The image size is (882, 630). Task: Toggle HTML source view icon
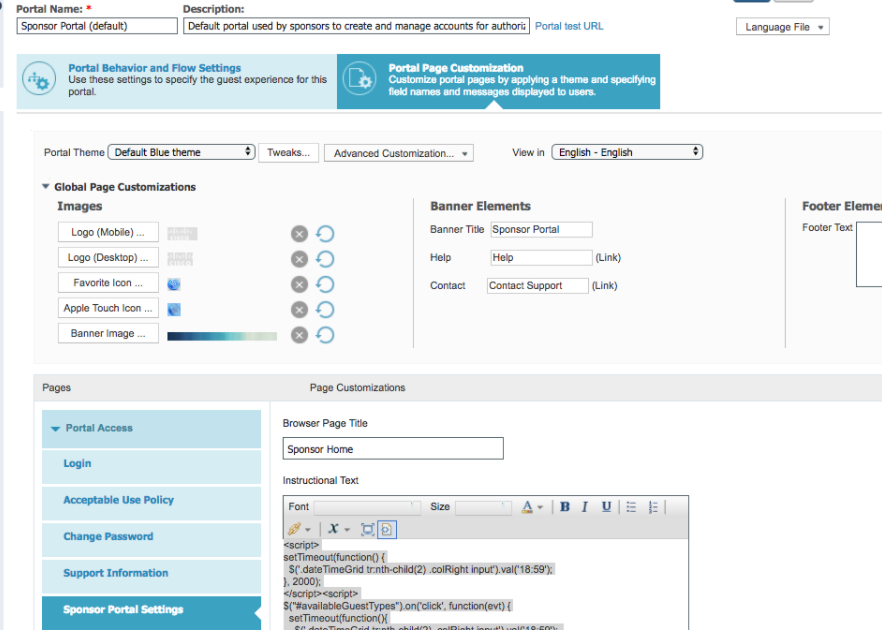click(x=386, y=529)
